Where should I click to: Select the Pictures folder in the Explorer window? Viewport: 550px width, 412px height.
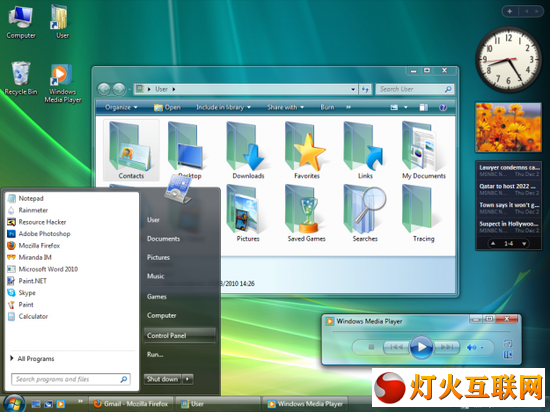(x=248, y=213)
